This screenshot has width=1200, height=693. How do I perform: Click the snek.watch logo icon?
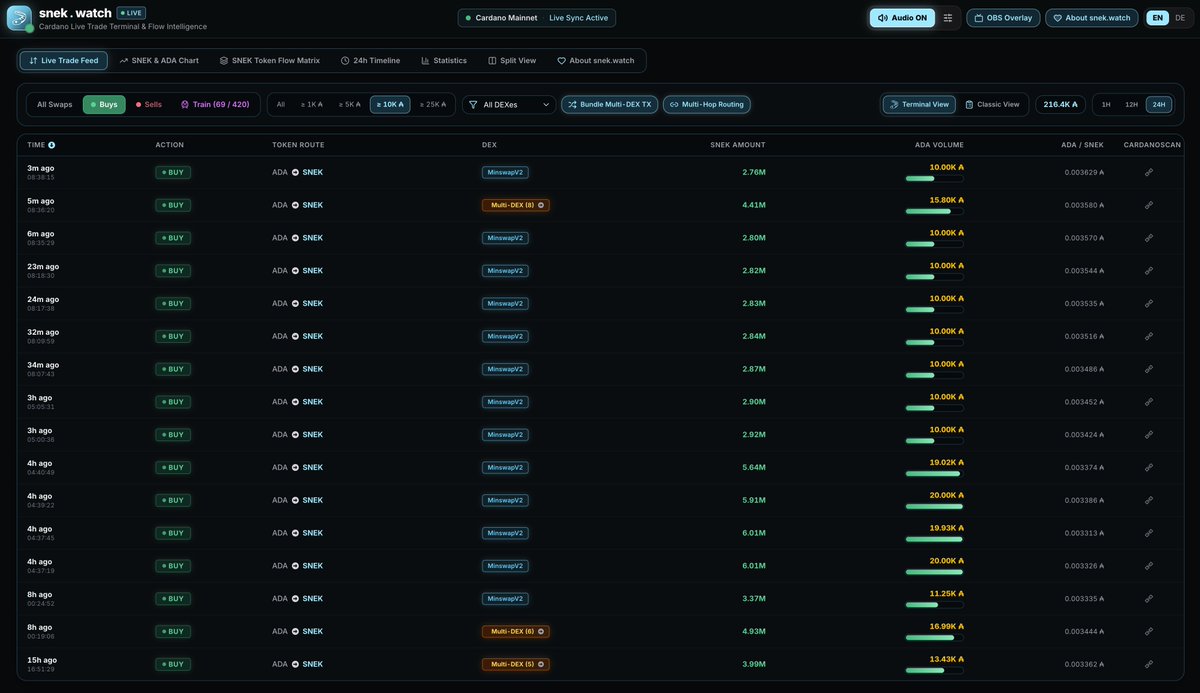[x=19, y=18]
